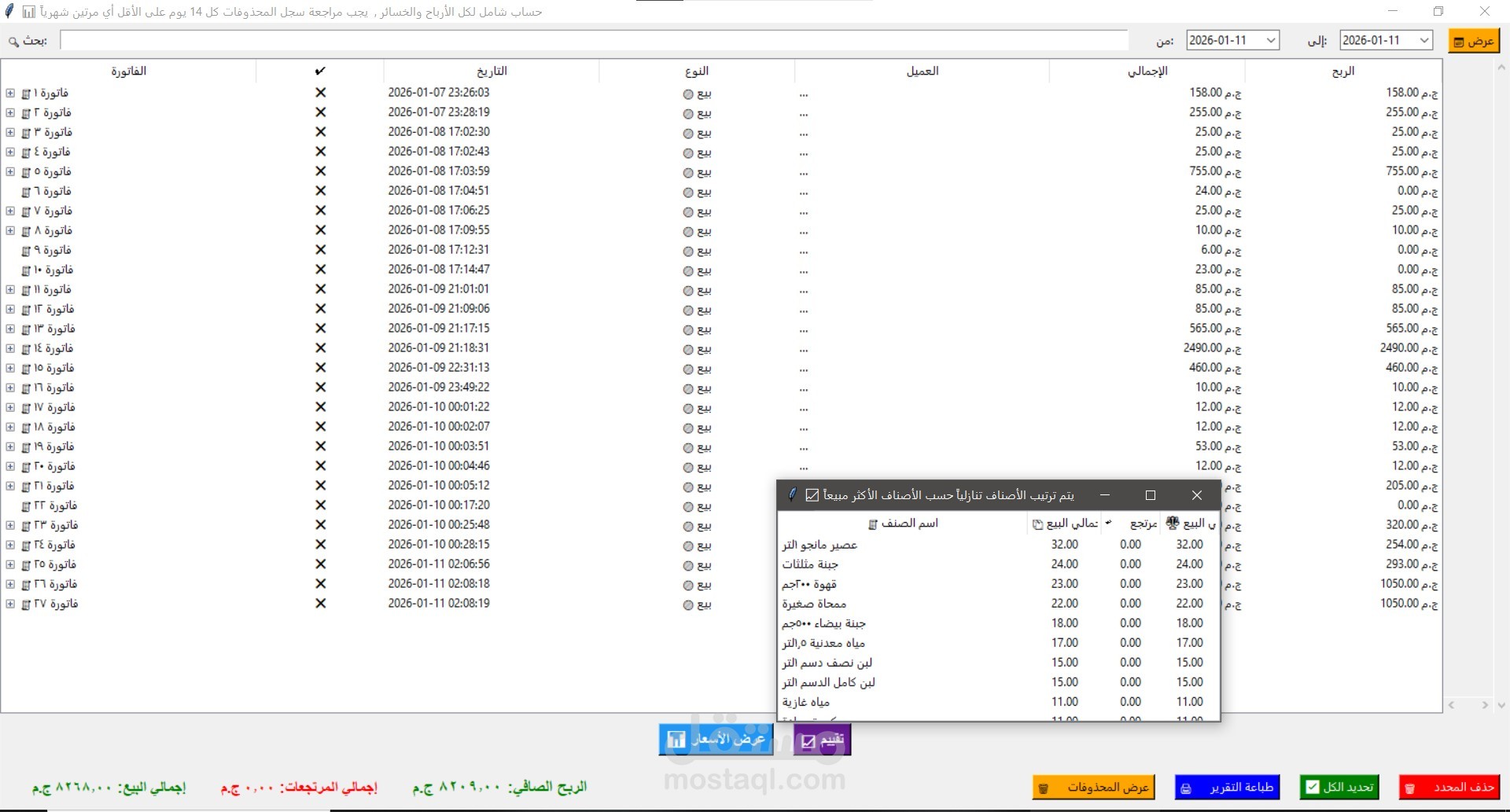Viewport: 1510px width, 812px height.
Task: Focus the بحث search input field
Action: tap(594, 40)
